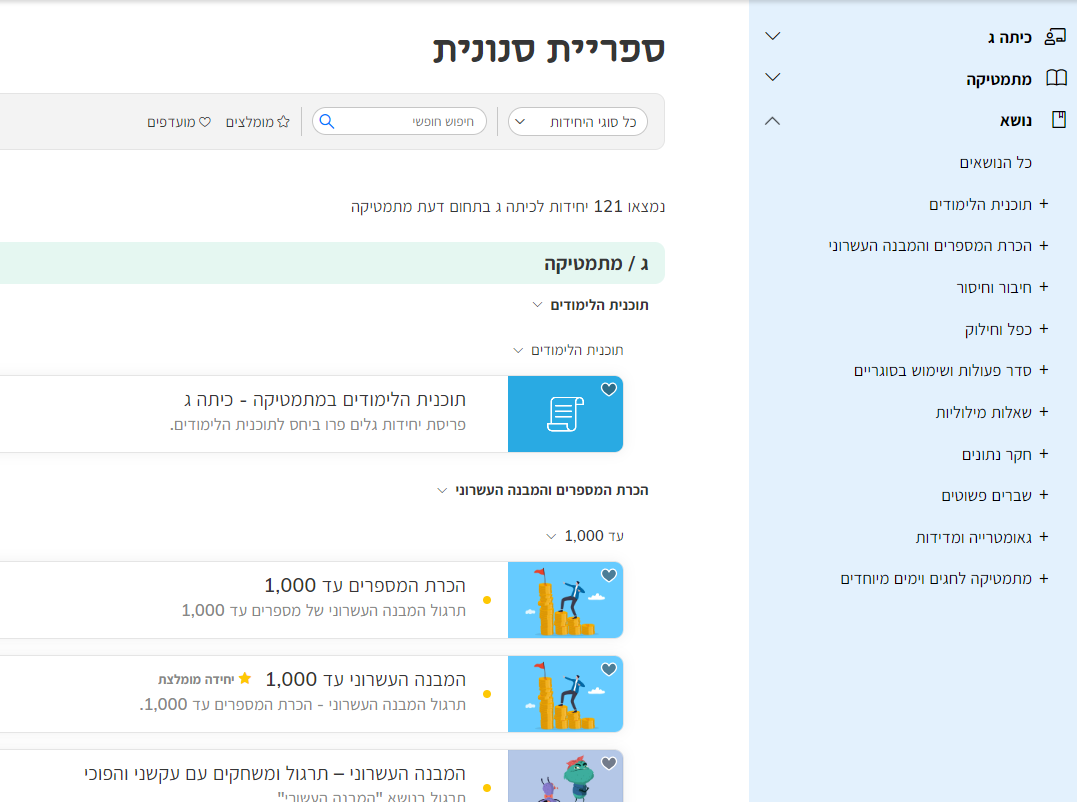Open המבנה העשרוני עד 1,000 unit
Image resolution: width=1077 pixels, height=802 pixels.
click(365, 680)
